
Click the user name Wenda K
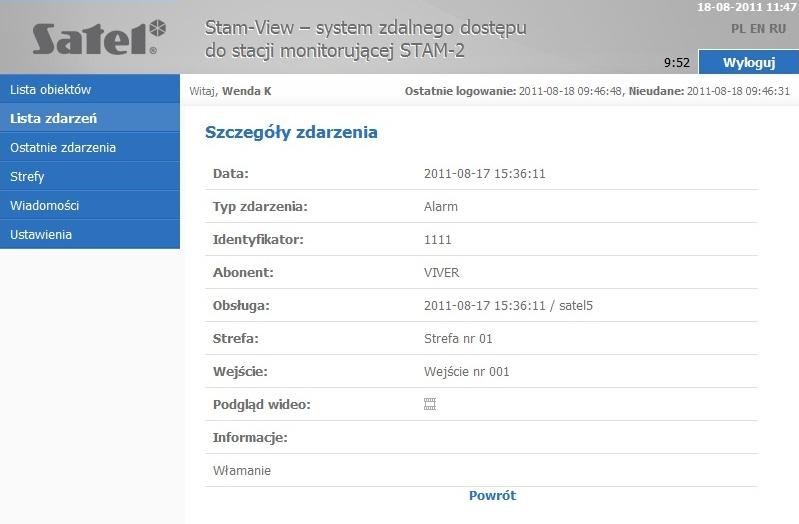click(x=247, y=91)
